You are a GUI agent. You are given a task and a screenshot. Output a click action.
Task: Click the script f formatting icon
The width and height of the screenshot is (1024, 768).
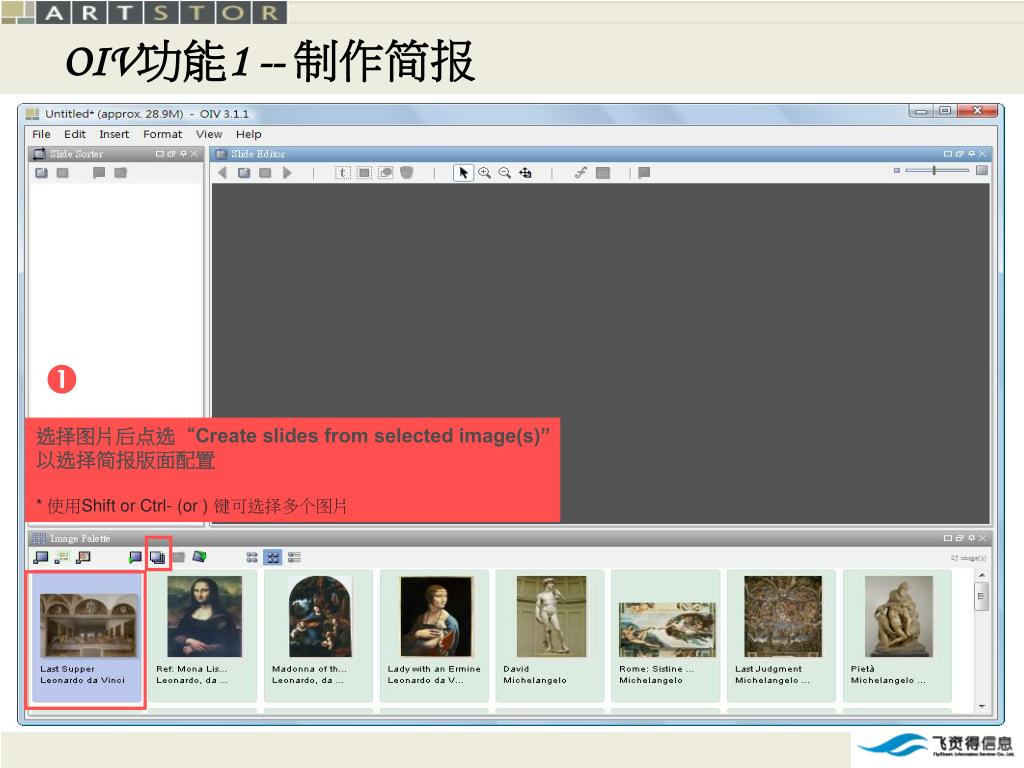(581, 172)
